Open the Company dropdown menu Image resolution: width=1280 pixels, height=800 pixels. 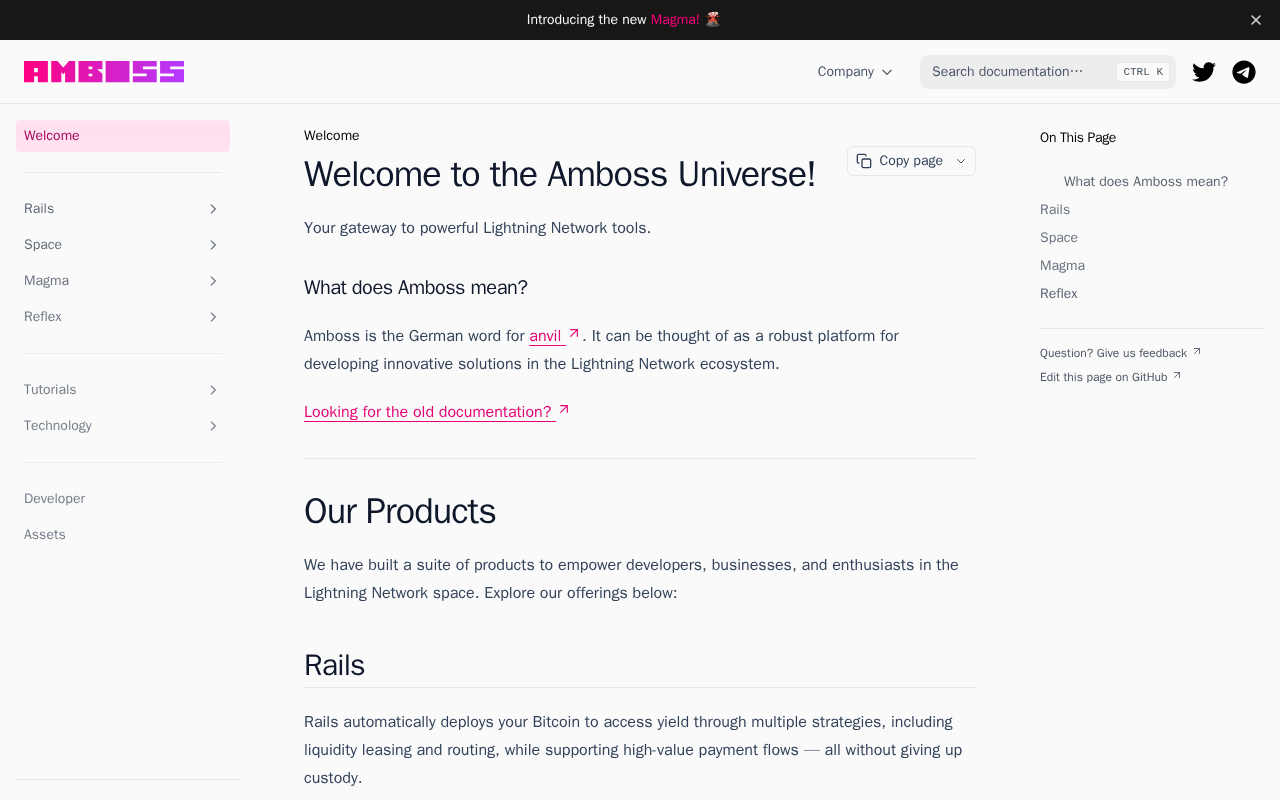(855, 72)
